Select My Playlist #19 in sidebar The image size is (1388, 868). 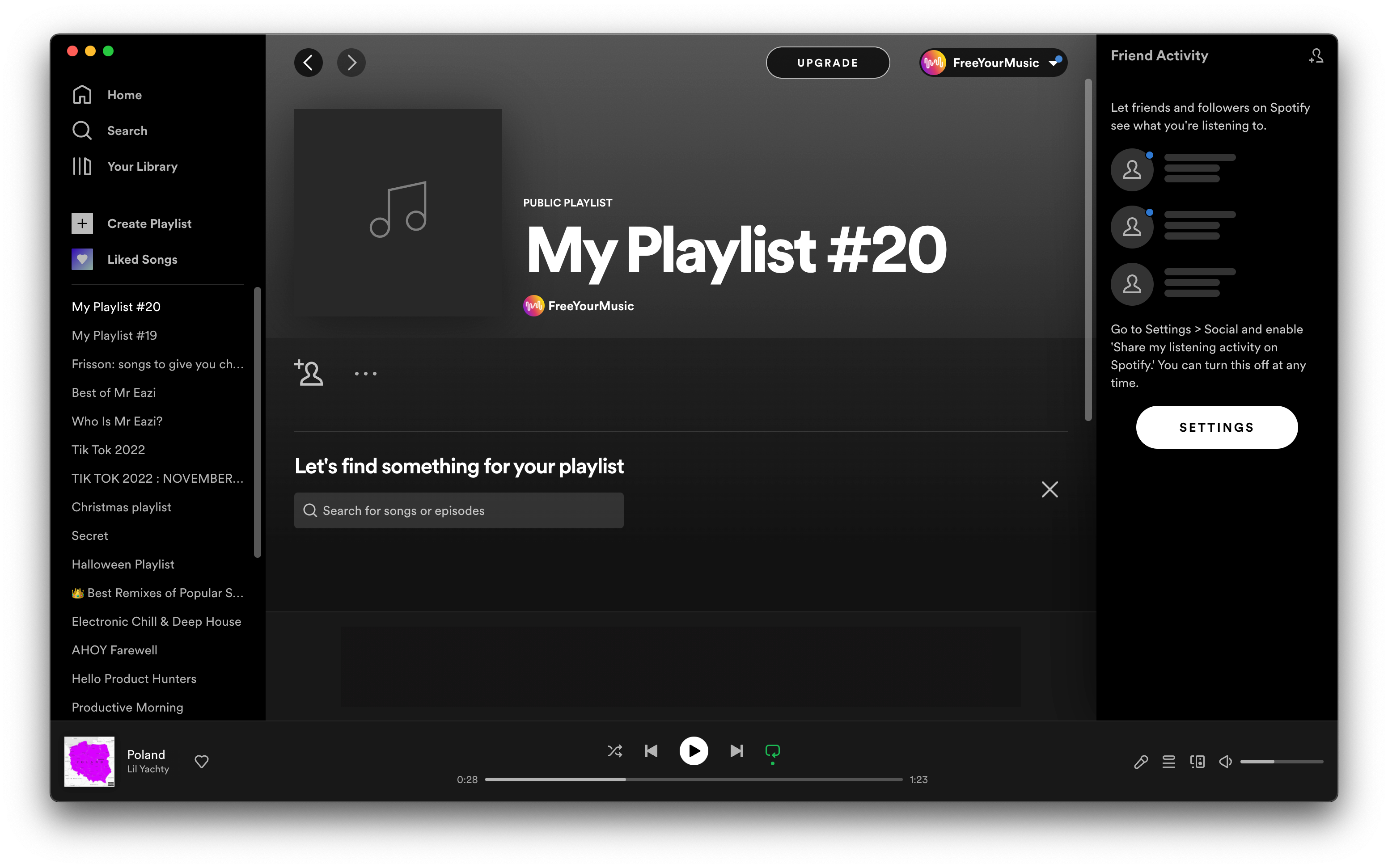pos(114,335)
